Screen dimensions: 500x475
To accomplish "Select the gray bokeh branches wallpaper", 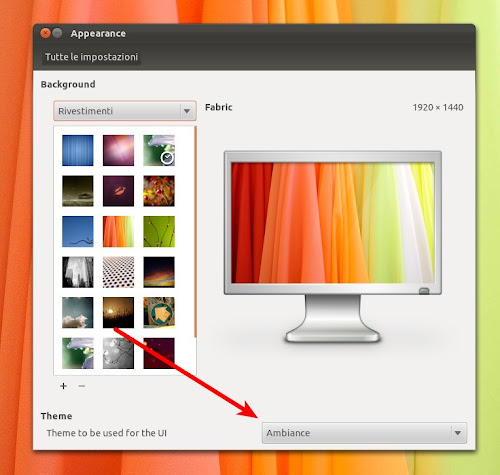I will (x=118, y=353).
